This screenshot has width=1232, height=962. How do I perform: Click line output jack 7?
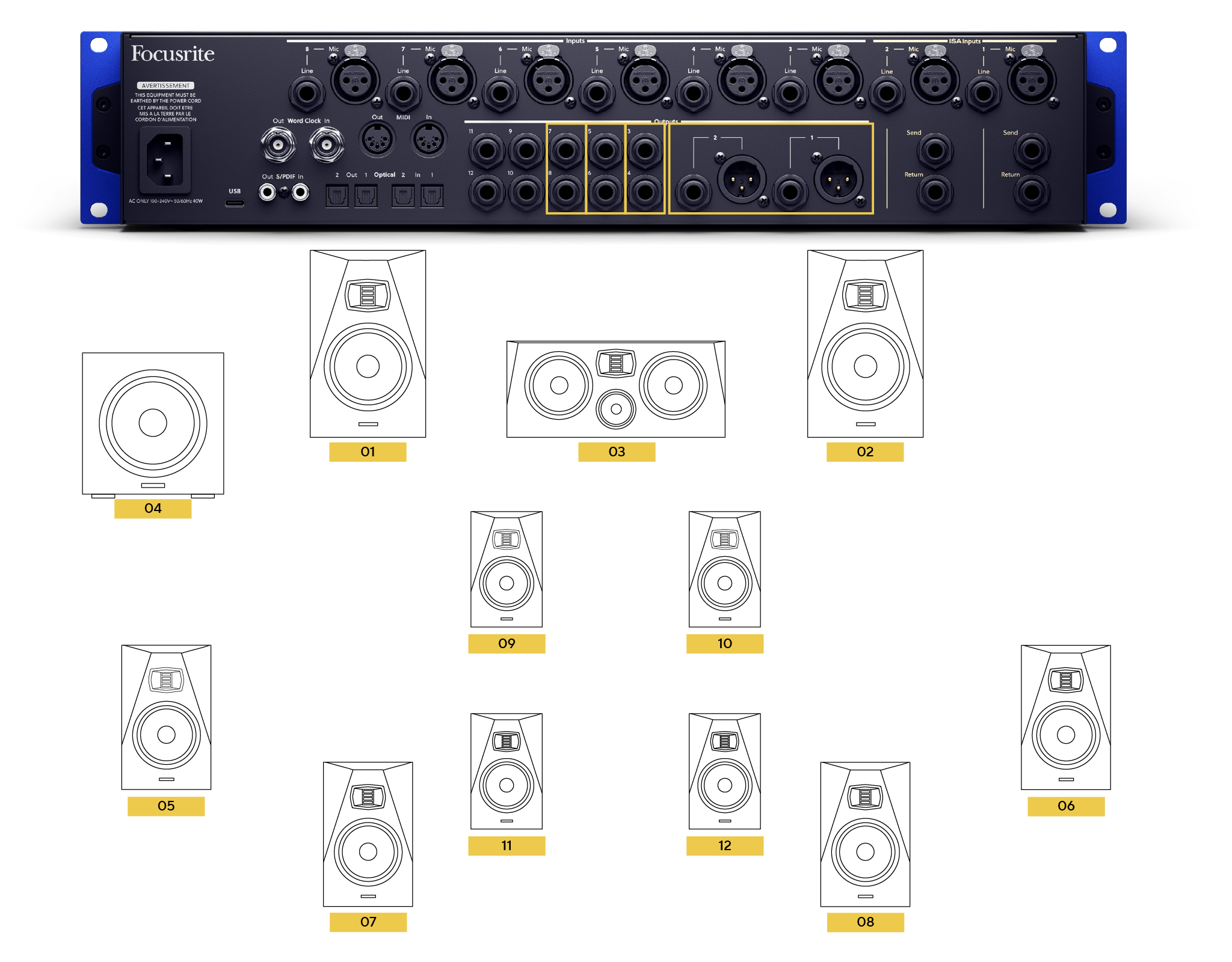coord(566,151)
